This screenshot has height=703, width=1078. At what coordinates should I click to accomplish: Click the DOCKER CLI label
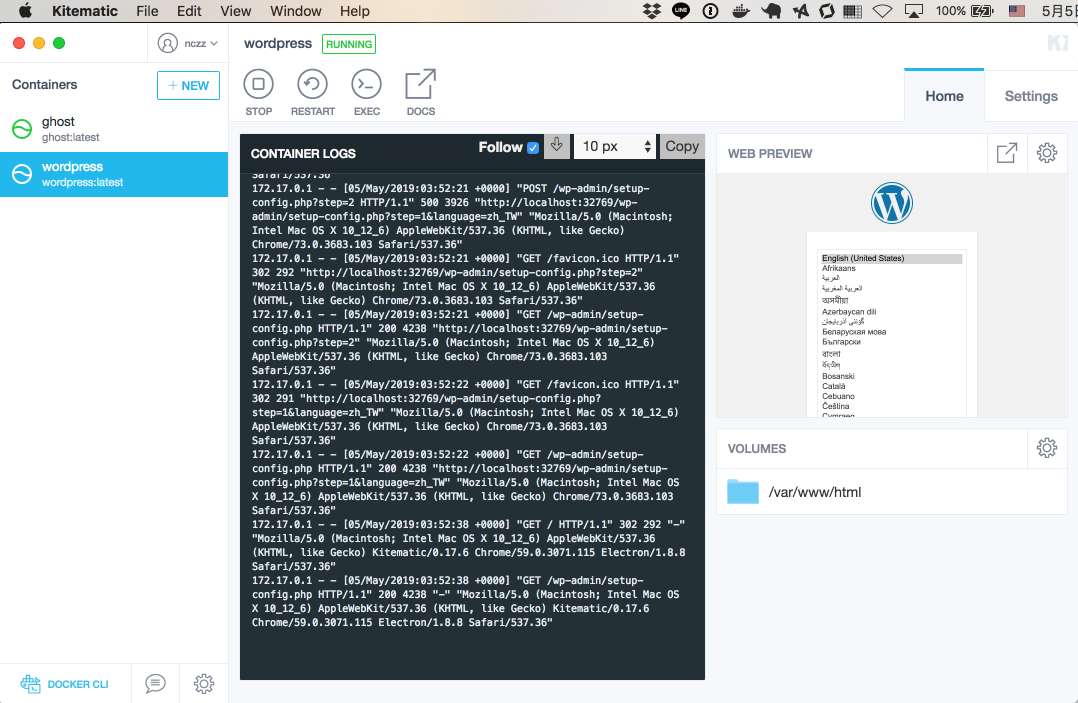point(78,684)
